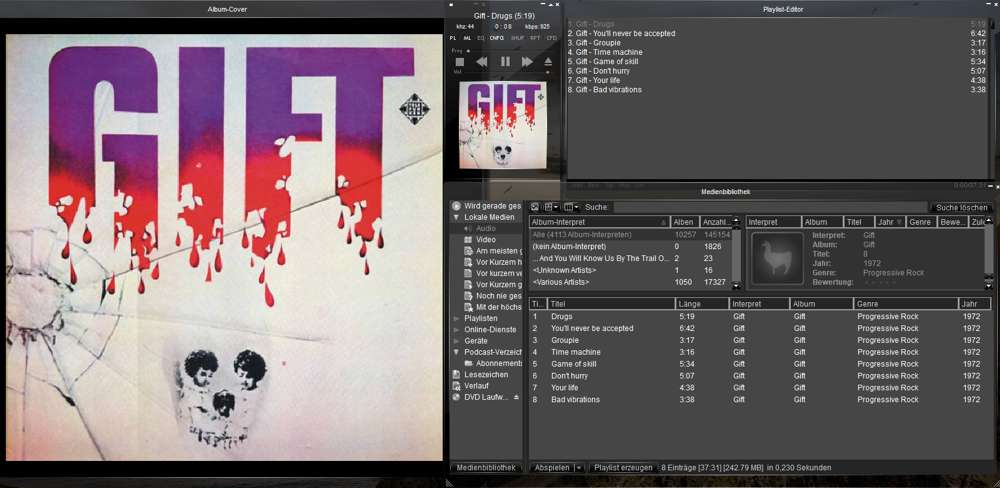Click the Playlist erzeugen button
1000x488 pixels.
622,467
